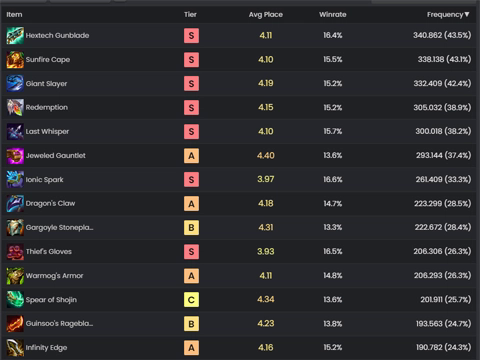Click the Hextech Gunblade item icon
Image resolution: width=480 pixels, height=360 pixels.
click(x=15, y=35)
